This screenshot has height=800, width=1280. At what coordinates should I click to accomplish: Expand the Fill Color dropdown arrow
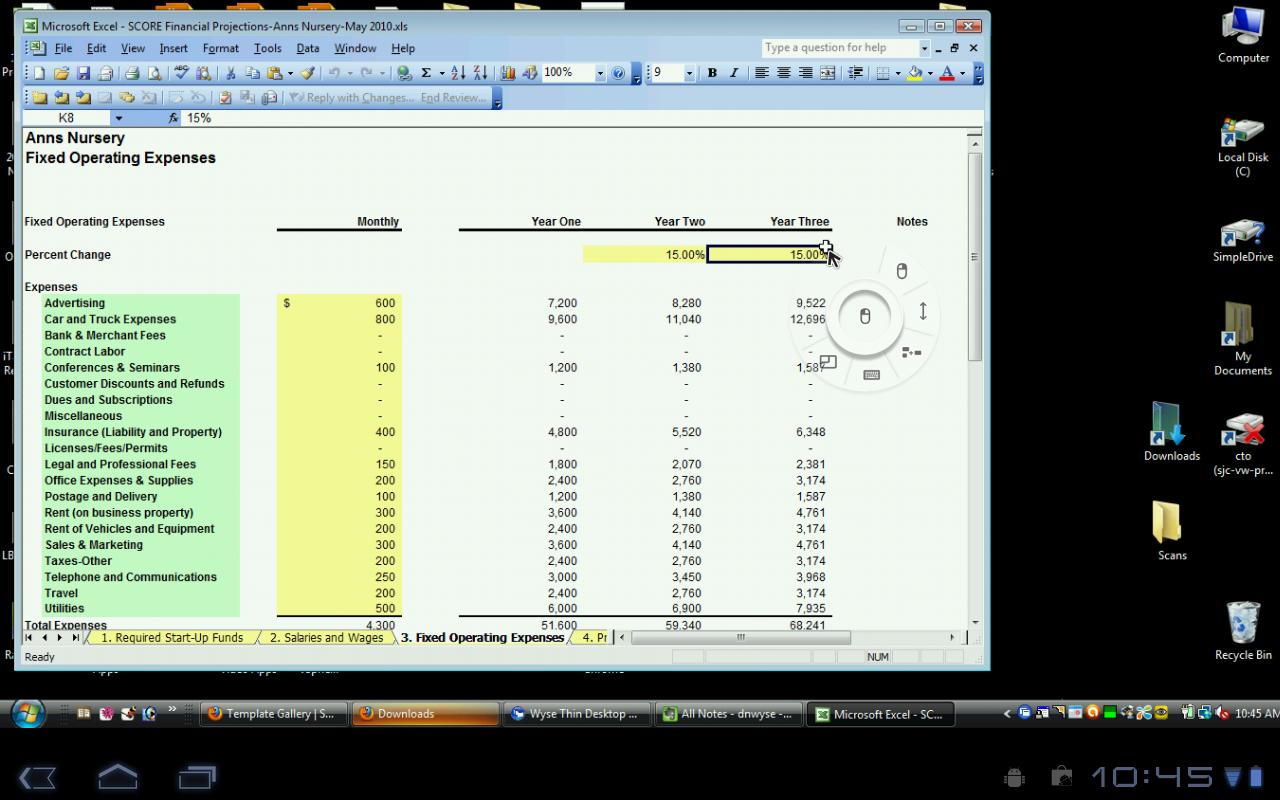pos(930,73)
